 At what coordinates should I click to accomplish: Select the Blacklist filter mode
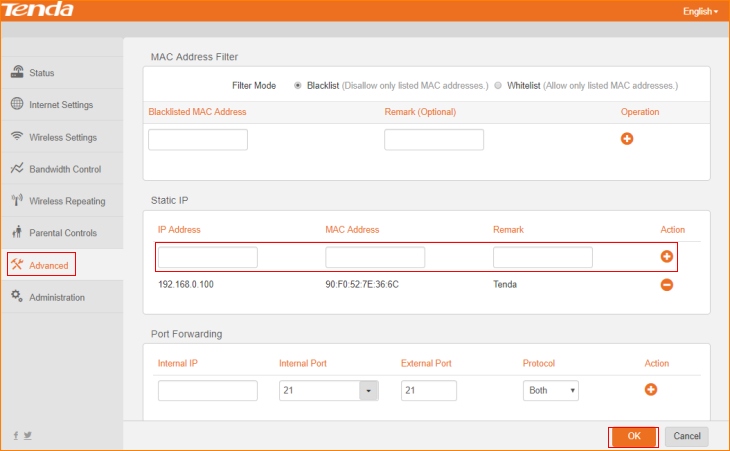click(x=298, y=86)
